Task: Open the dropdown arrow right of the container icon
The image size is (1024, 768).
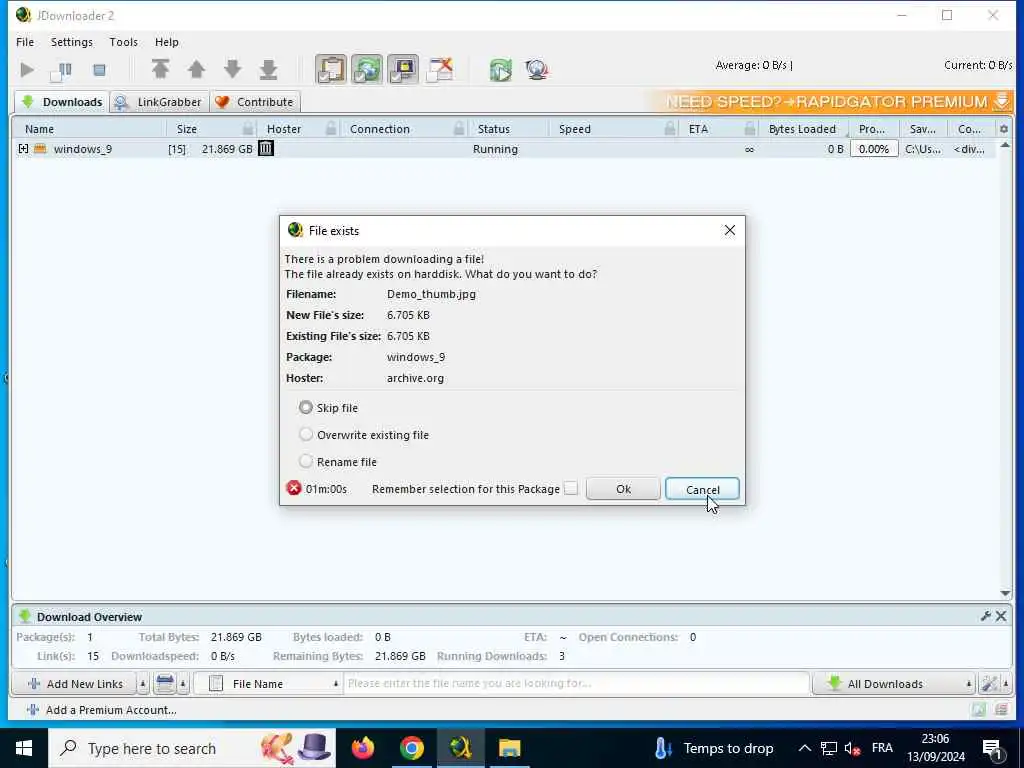Action: [x=183, y=684]
